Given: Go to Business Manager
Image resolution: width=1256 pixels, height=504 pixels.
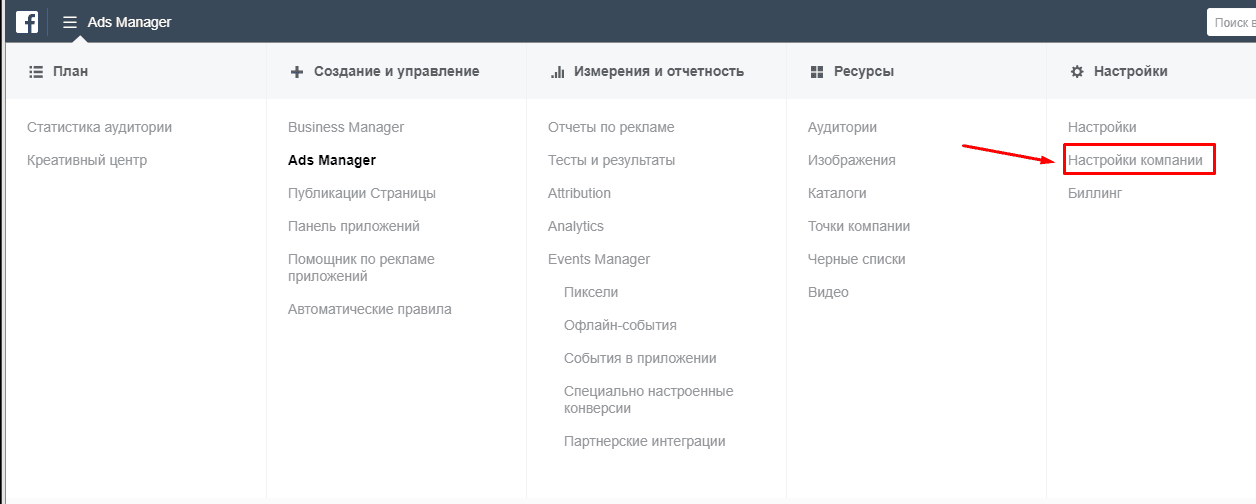Looking at the screenshot, I should [346, 127].
